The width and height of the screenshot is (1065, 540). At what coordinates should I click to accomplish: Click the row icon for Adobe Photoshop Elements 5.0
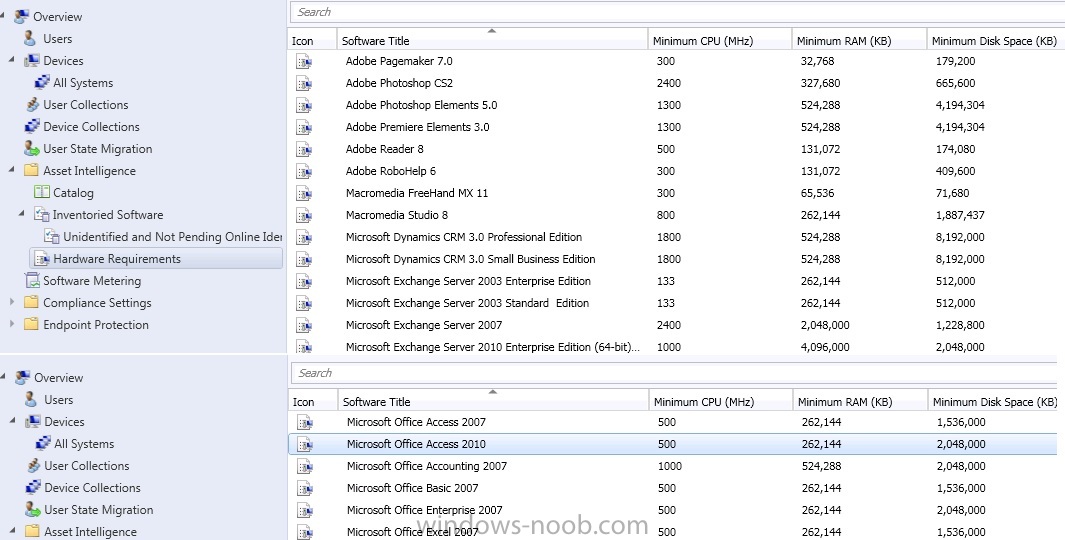[x=304, y=105]
